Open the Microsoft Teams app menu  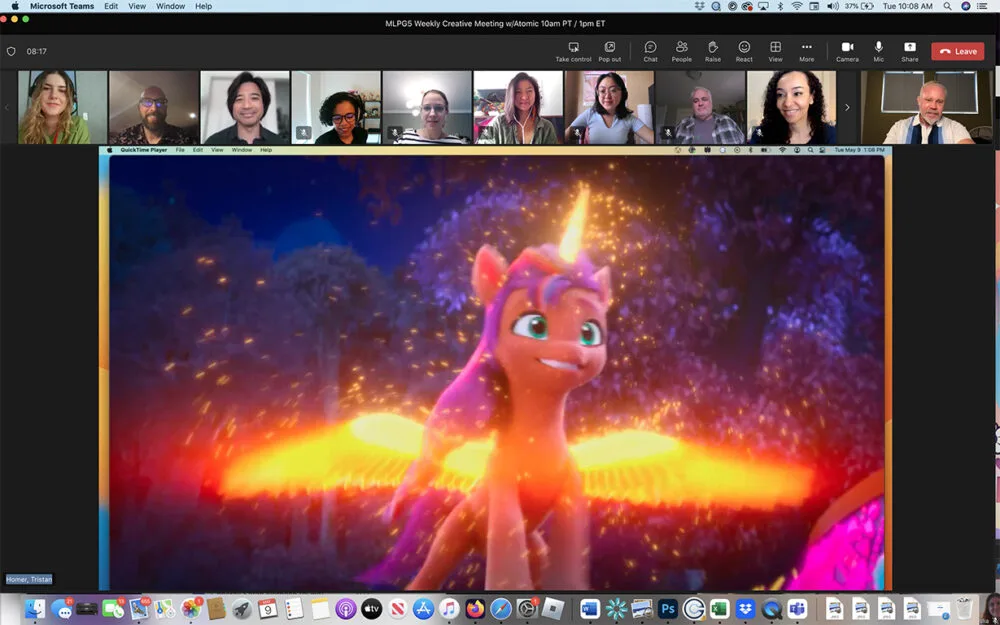point(62,6)
